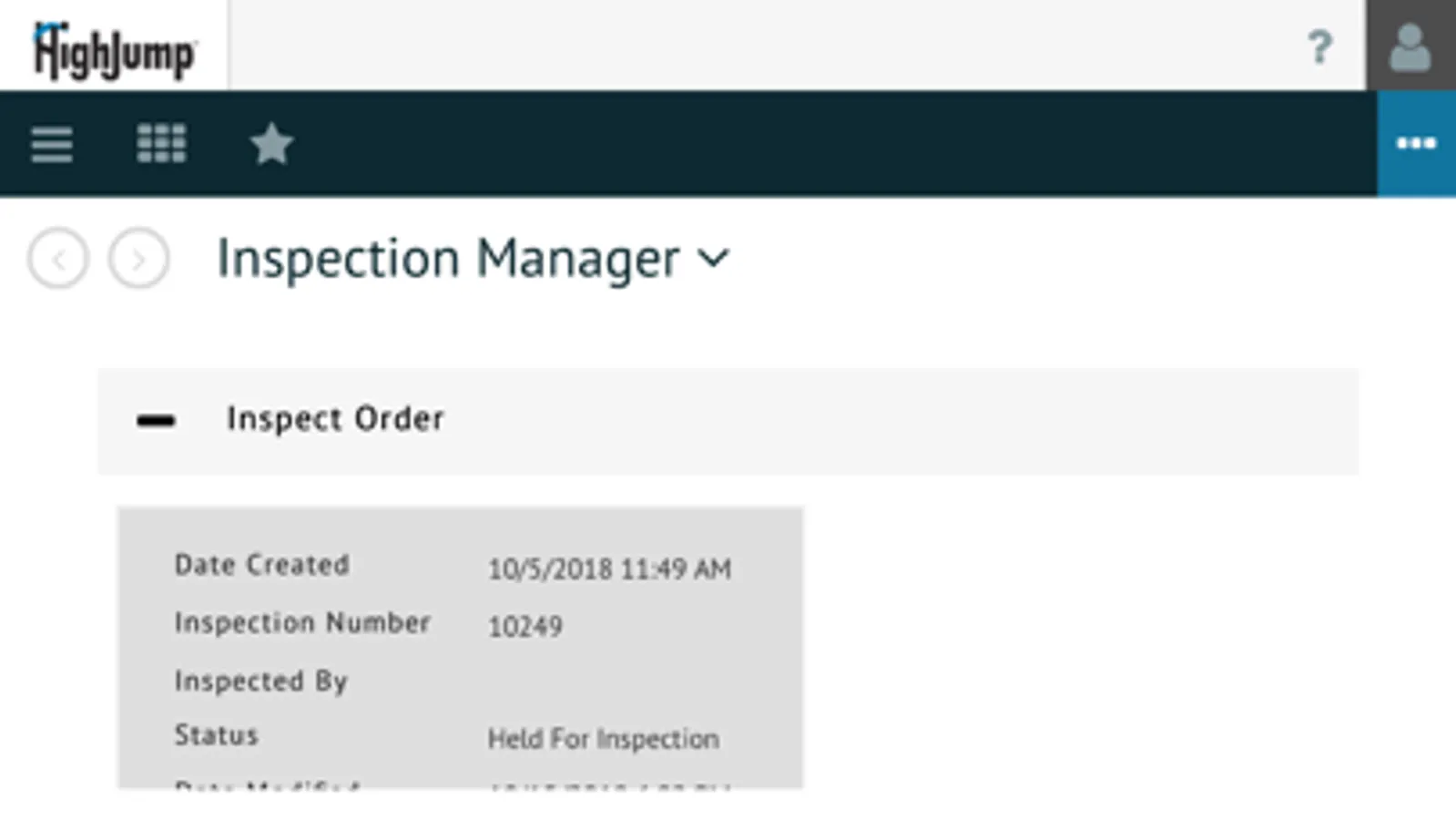Viewport: 1456px width, 820px height.
Task: Click inspection number 10249
Action: point(525,627)
